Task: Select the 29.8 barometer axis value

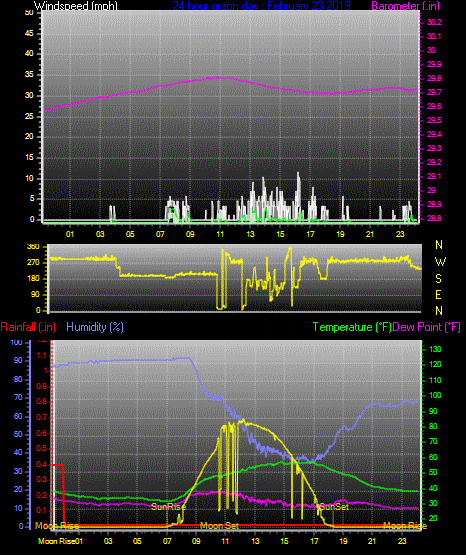Action: coord(434,78)
